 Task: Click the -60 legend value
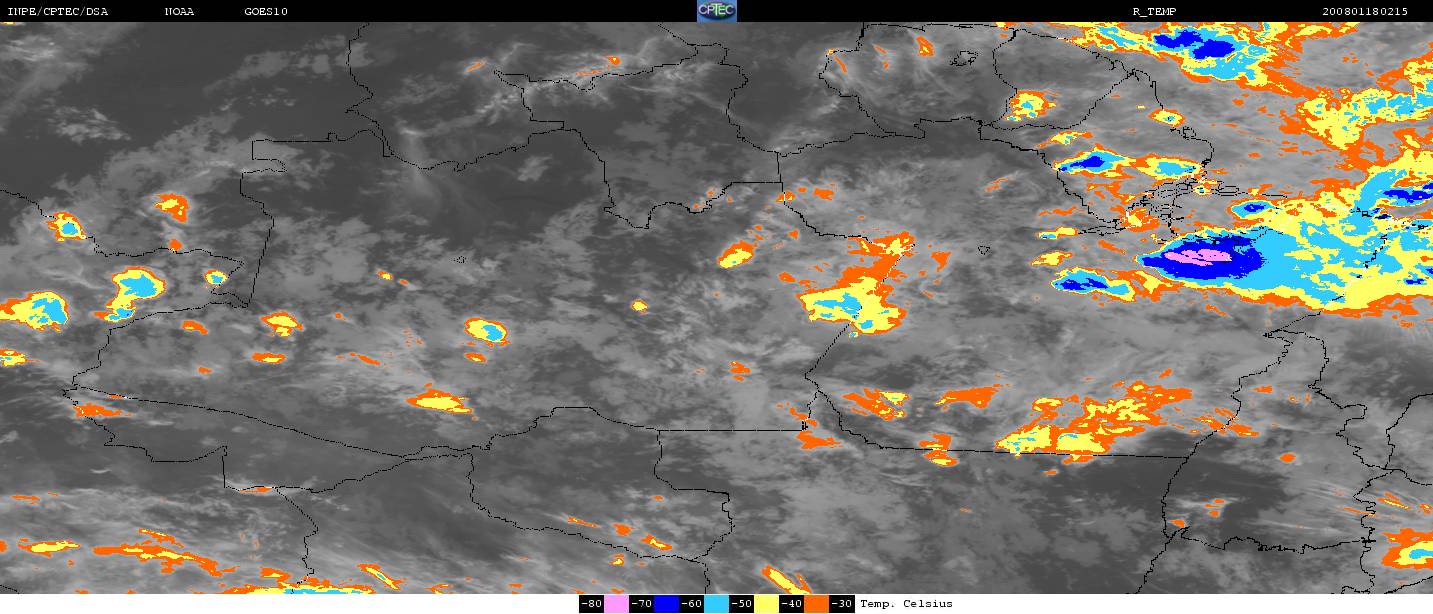(x=691, y=604)
